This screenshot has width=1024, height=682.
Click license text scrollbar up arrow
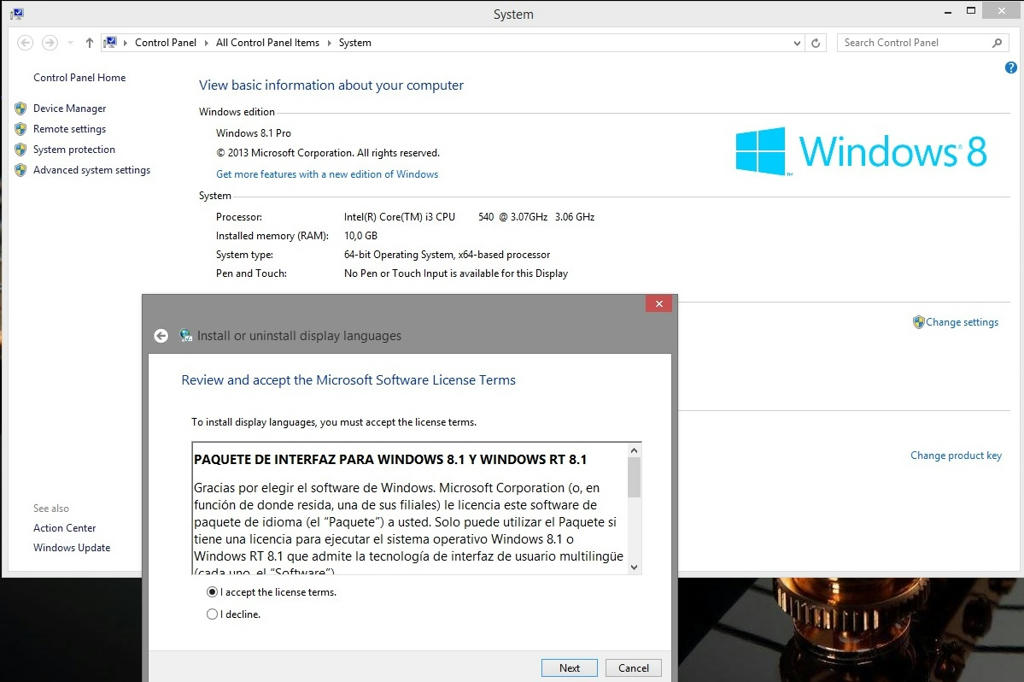tap(633, 451)
